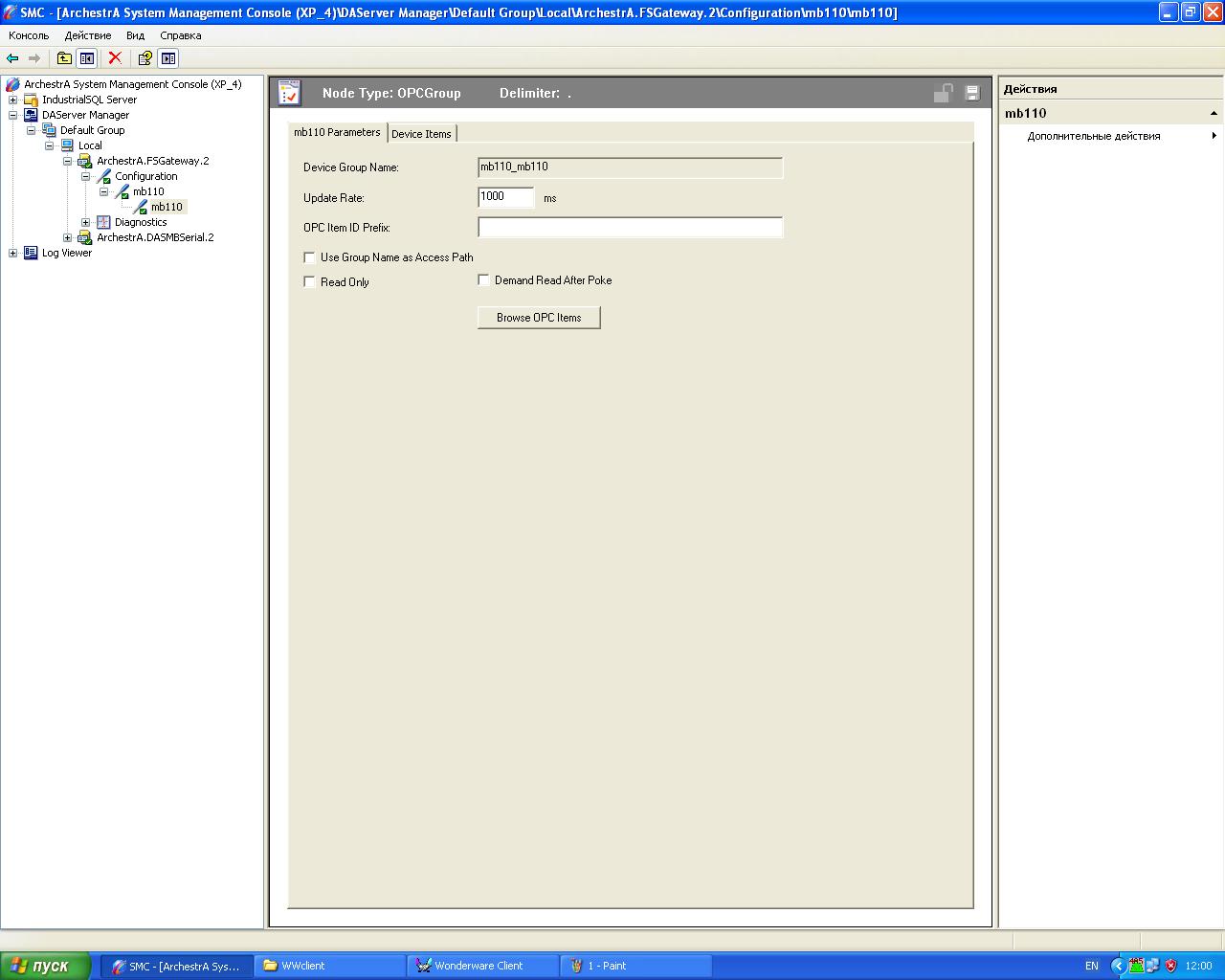This screenshot has width=1225, height=980.
Task: Click the save diskette icon in header
Action: pos(972,93)
